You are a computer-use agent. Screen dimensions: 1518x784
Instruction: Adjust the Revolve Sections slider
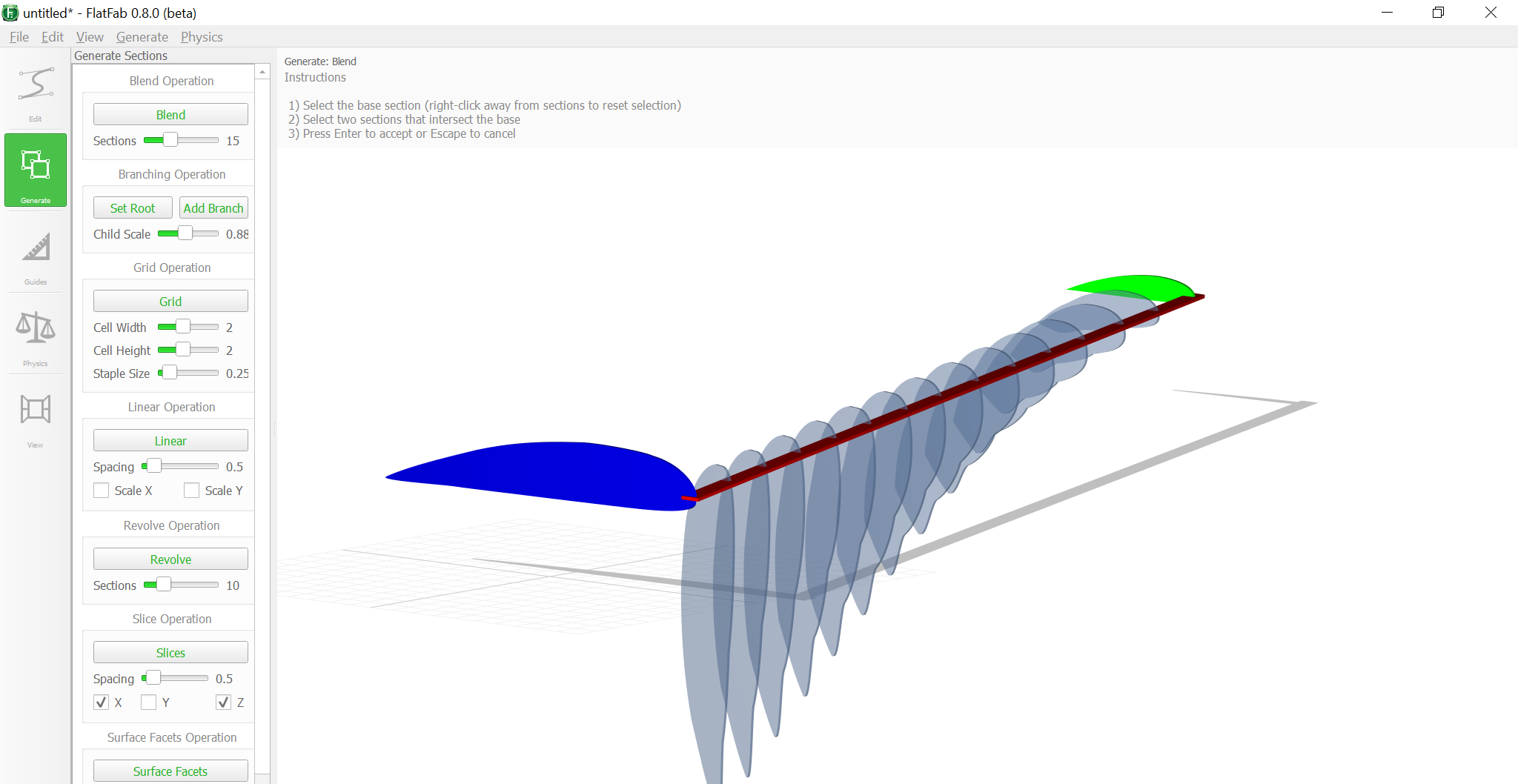pyautogui.click(x=164, y=585)
